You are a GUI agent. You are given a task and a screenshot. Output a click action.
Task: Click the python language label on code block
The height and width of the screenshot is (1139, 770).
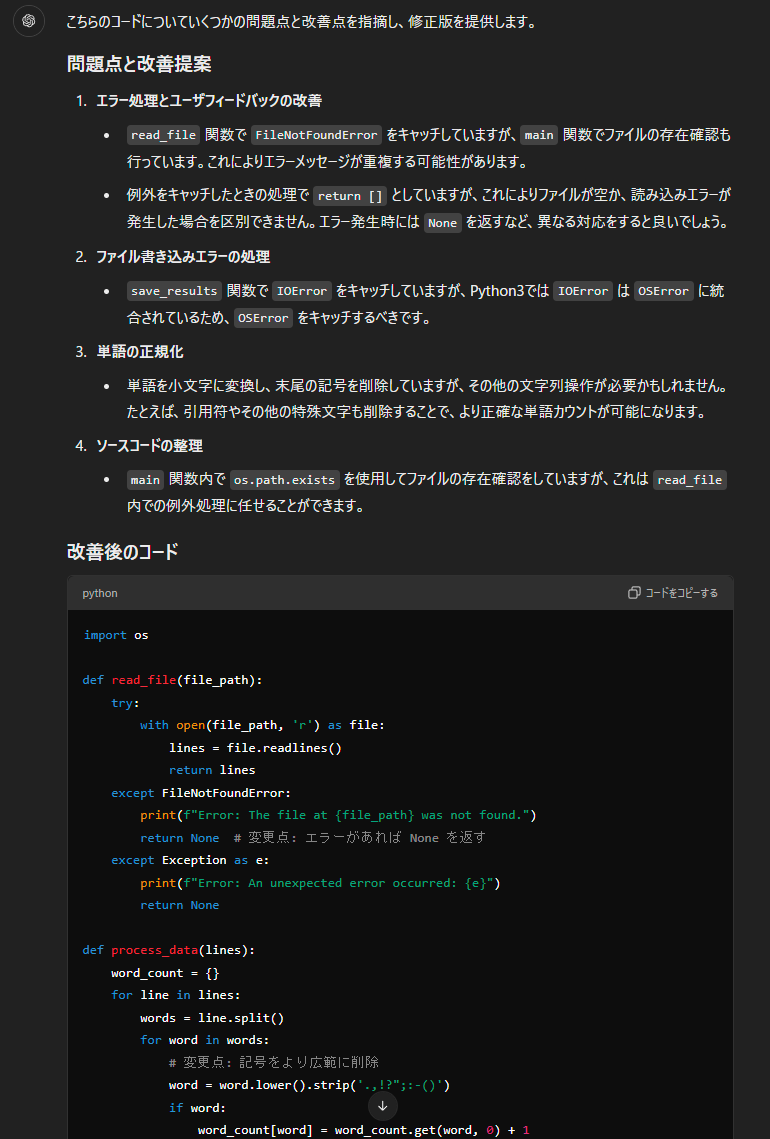100,593
